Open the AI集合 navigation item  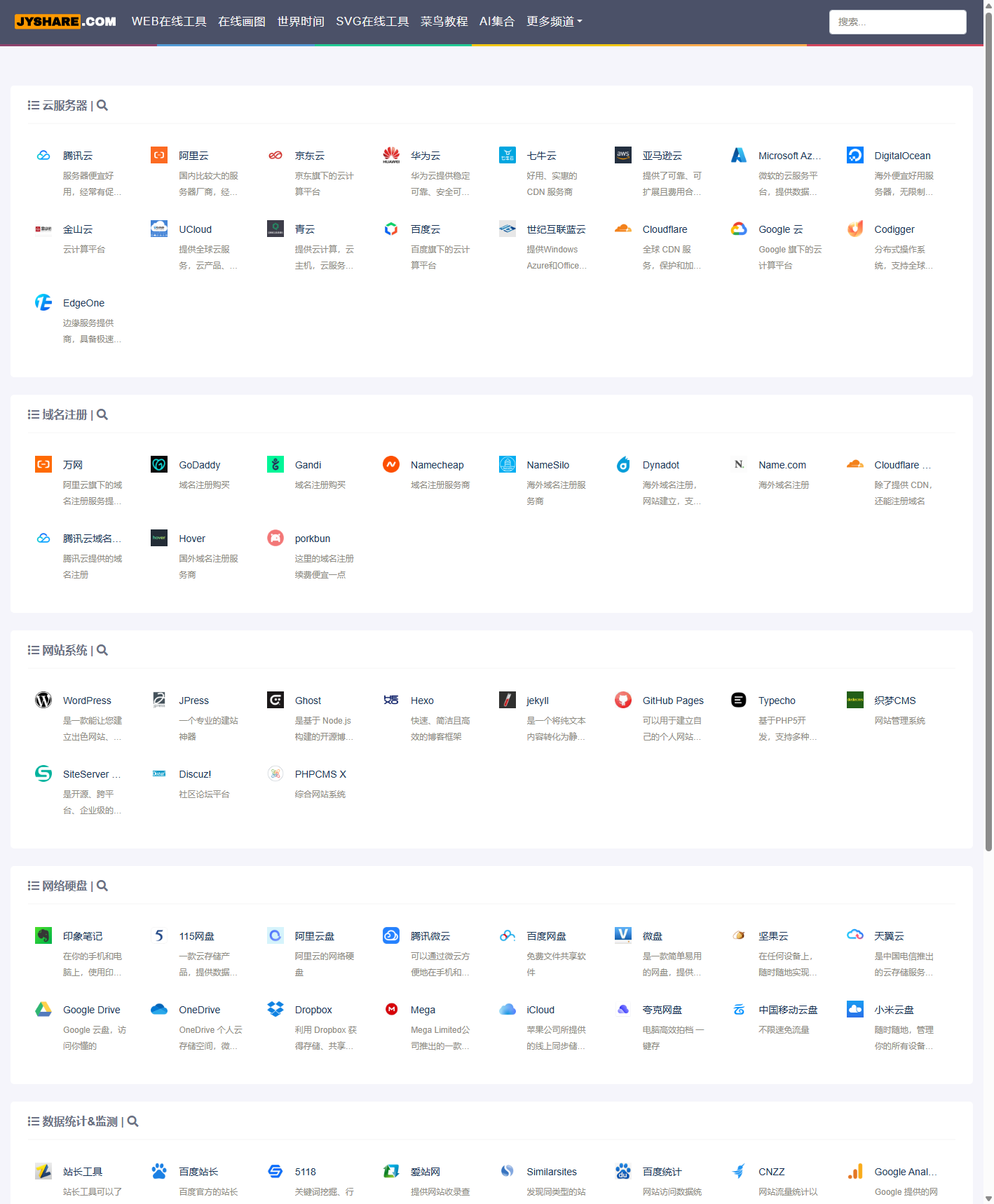tap(496, 22)
